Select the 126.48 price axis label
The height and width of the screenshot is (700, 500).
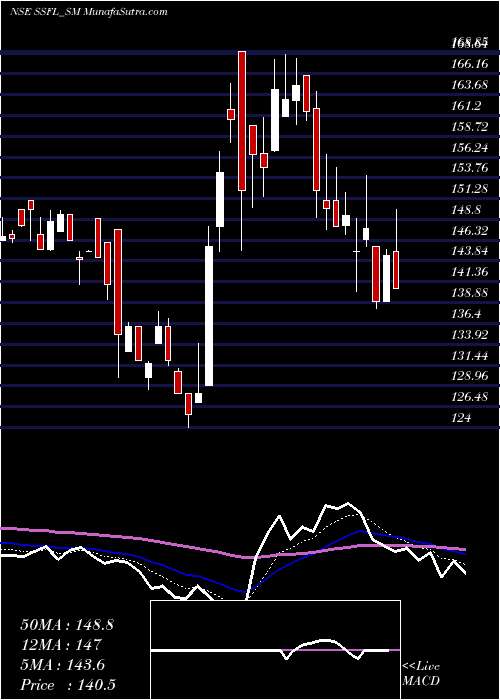469,396
